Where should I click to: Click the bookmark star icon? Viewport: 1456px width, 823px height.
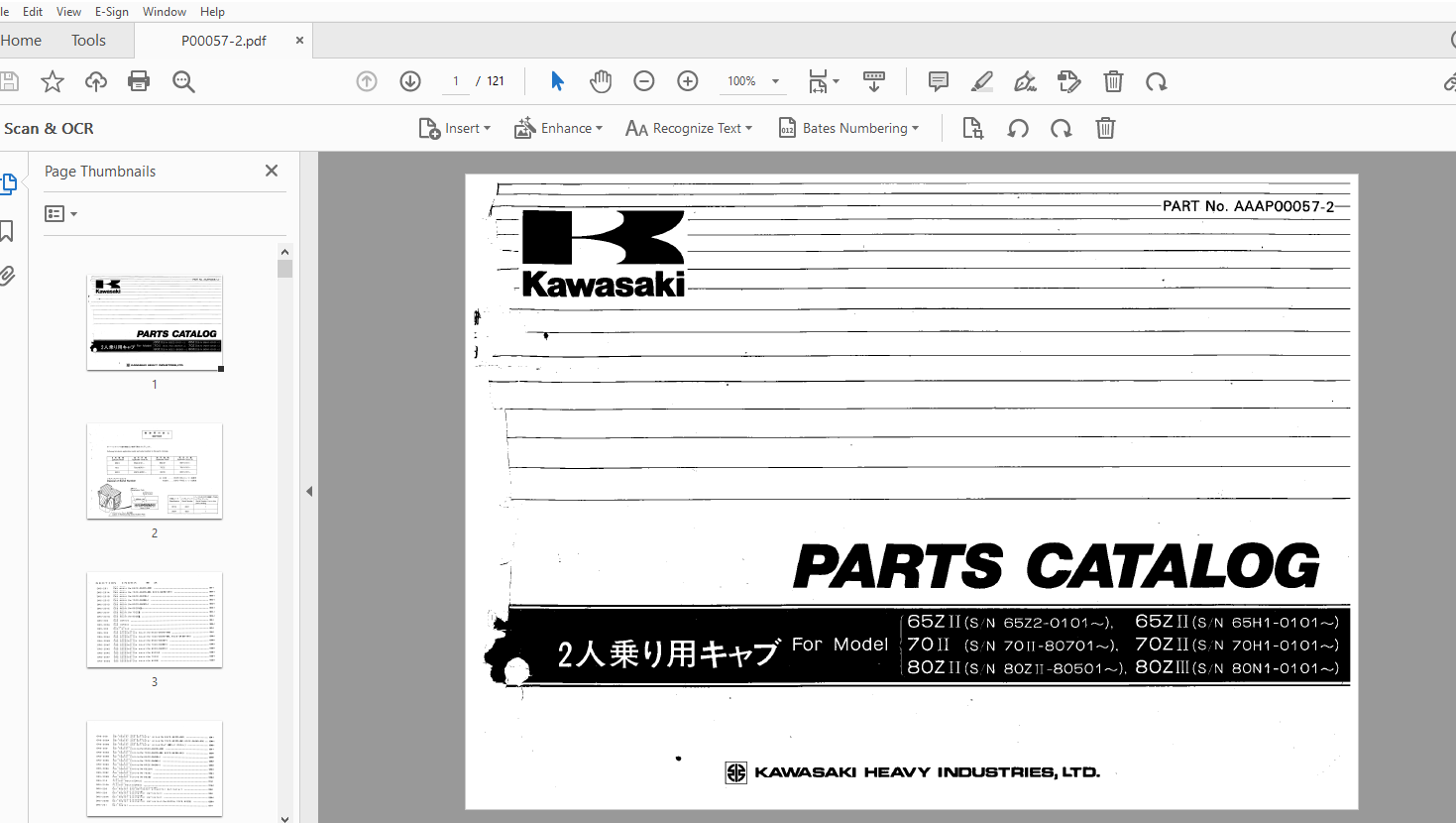click(x=53, y=81)
